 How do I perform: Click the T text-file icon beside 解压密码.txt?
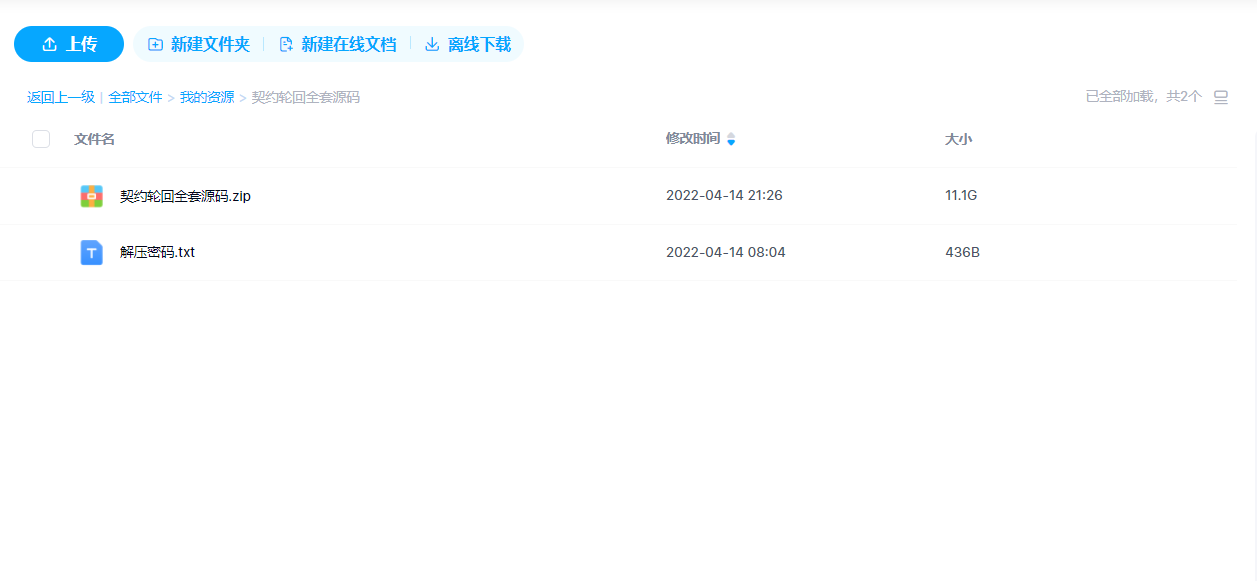(x=91, y=252)
